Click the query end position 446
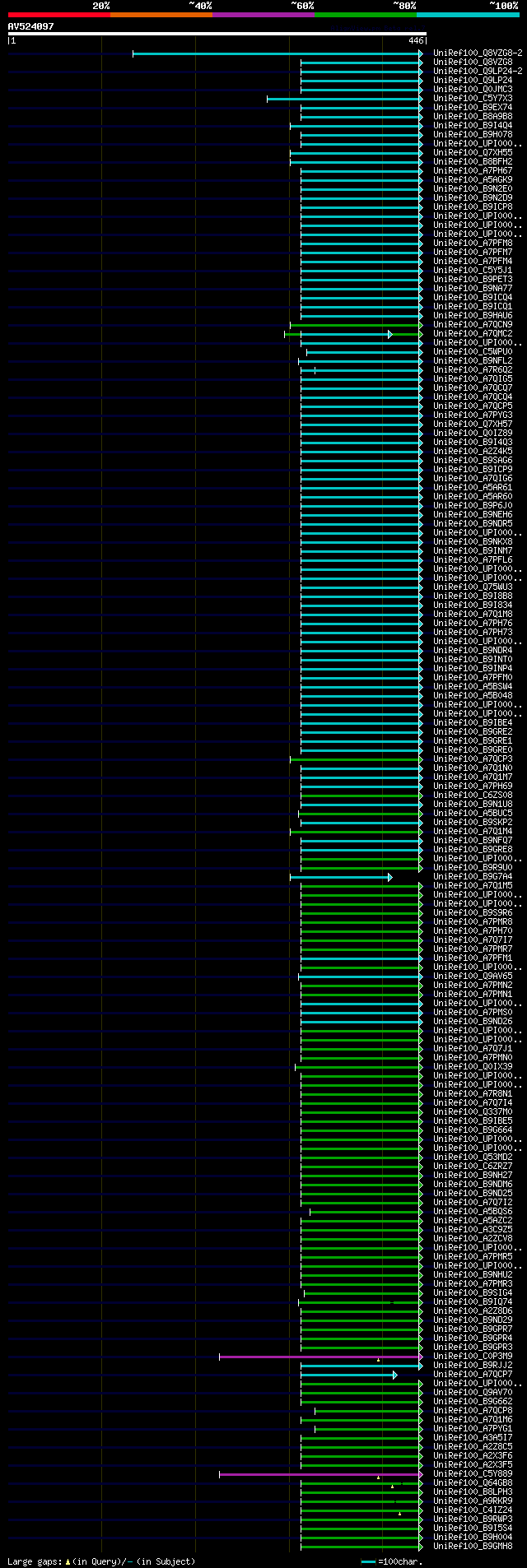 coord(415,40)
